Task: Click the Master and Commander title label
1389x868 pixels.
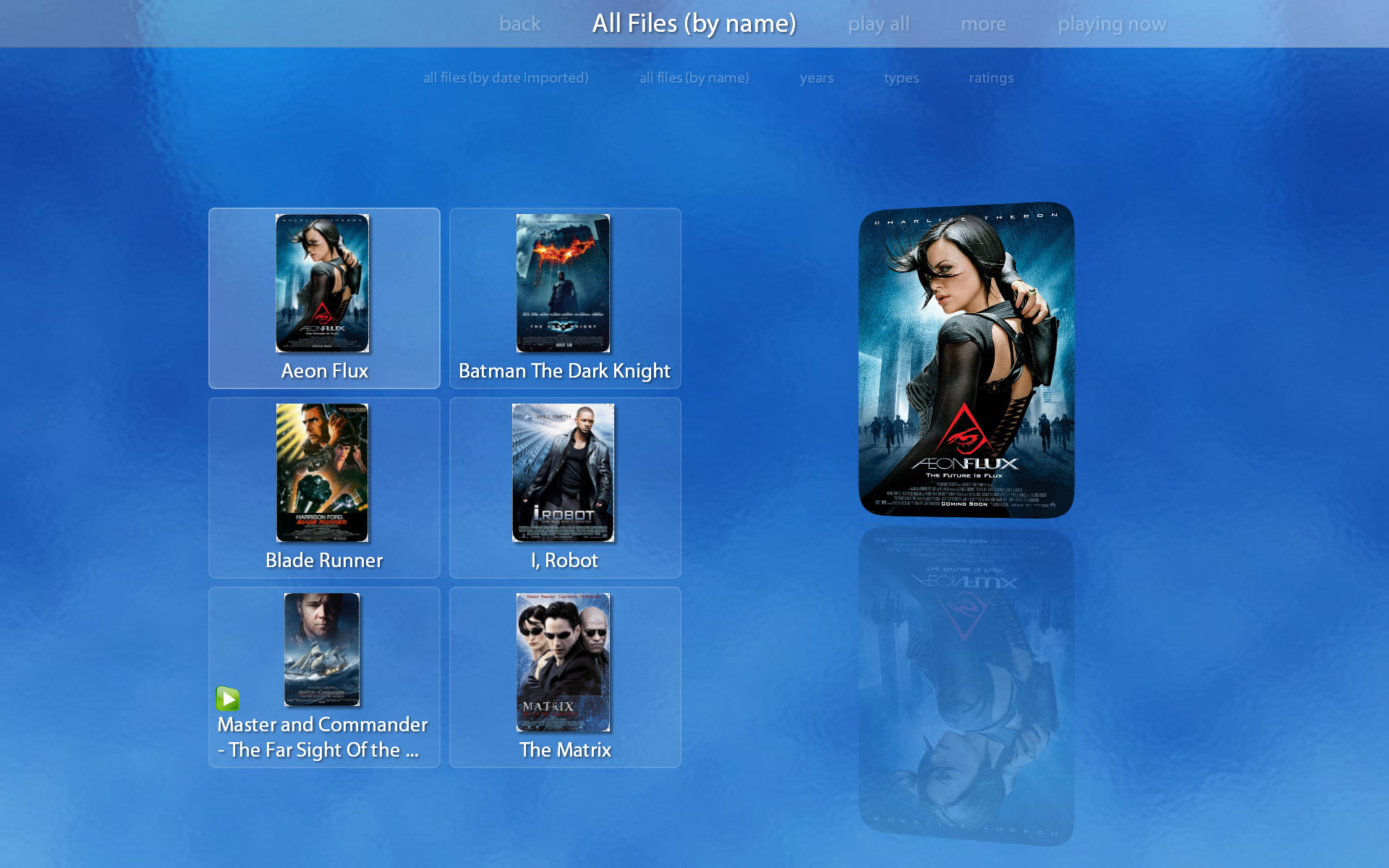Action: click(322, 737)
